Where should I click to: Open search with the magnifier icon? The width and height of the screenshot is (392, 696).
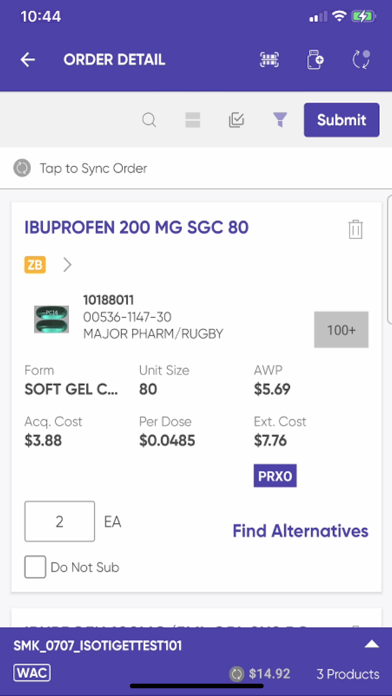[x=149, y=120]
